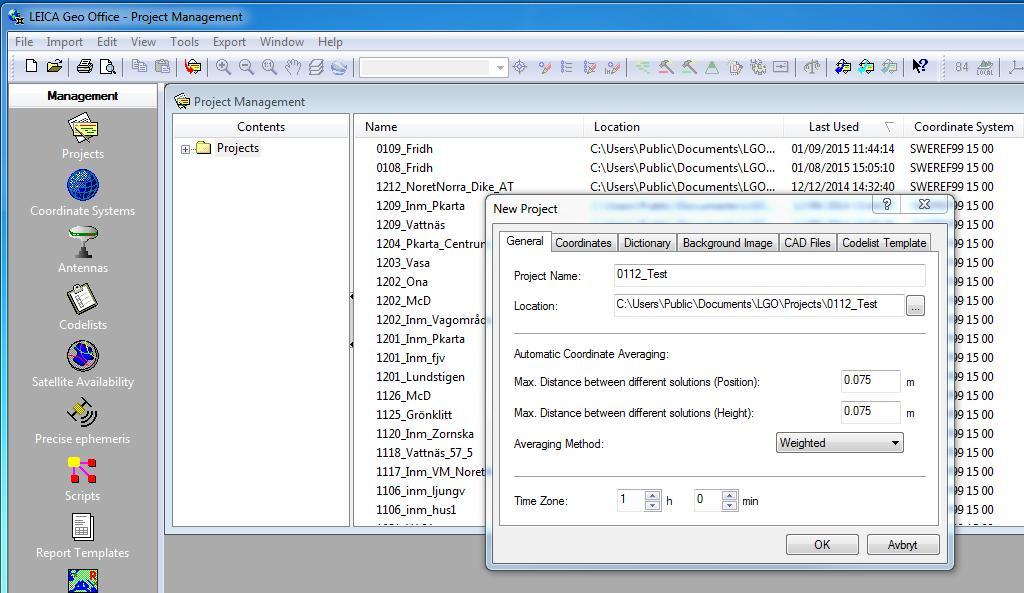
Task: Open the Import menu
Action: coord(65,42)
